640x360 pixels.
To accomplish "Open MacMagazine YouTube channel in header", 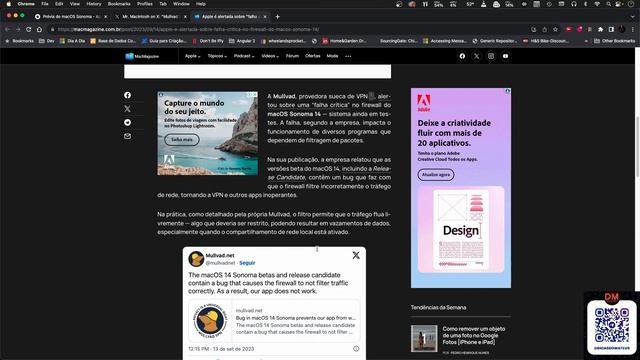I will tap(505, 56).
